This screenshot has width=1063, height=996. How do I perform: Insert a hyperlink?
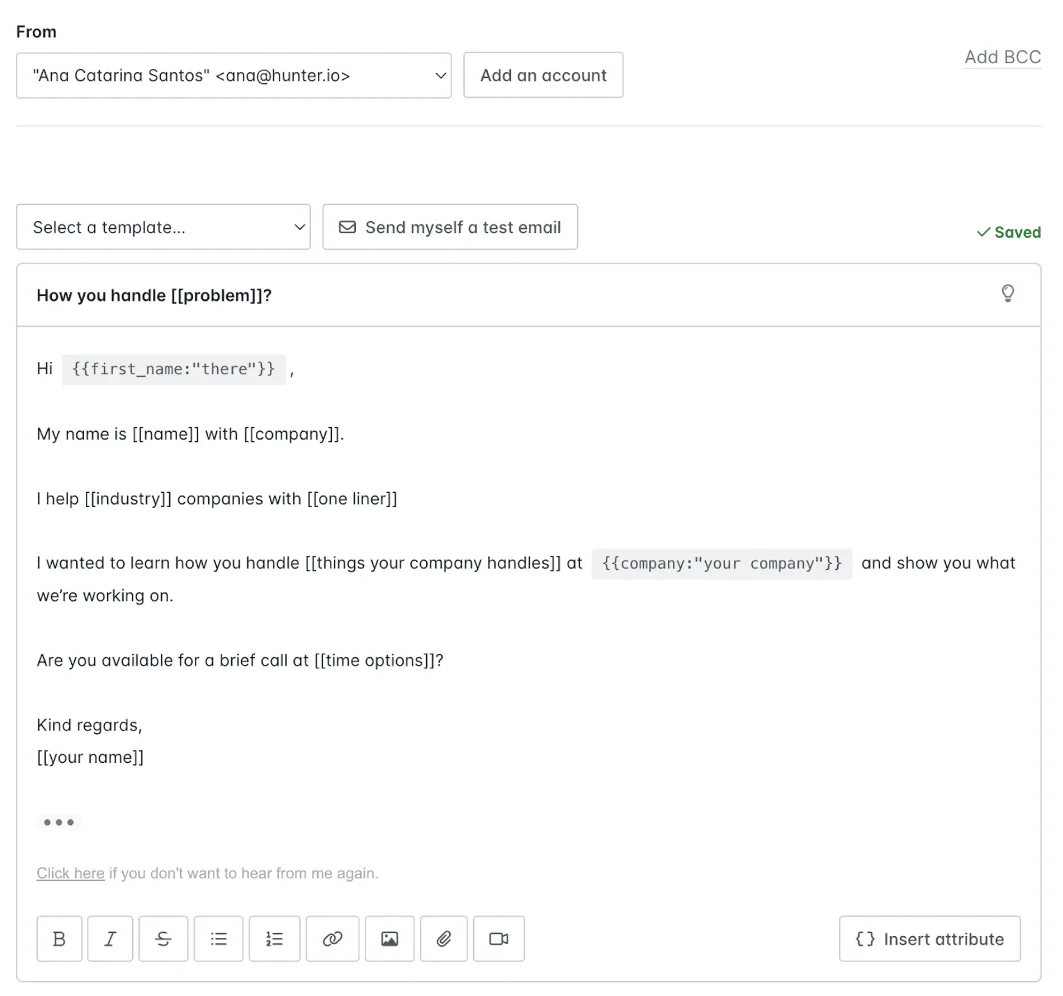tap(332, 938)
